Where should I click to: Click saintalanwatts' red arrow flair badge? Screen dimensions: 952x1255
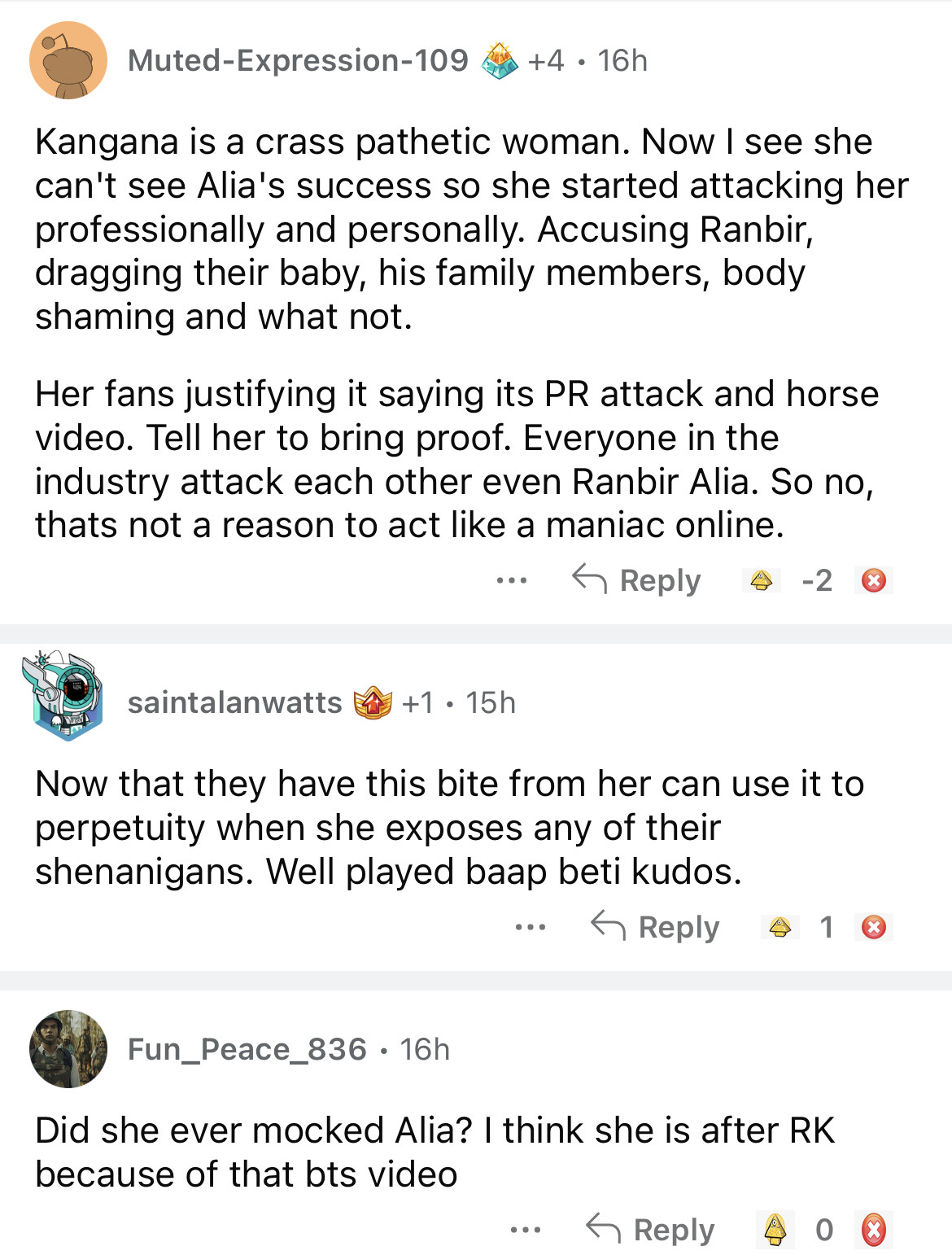(x=373, y=702)
